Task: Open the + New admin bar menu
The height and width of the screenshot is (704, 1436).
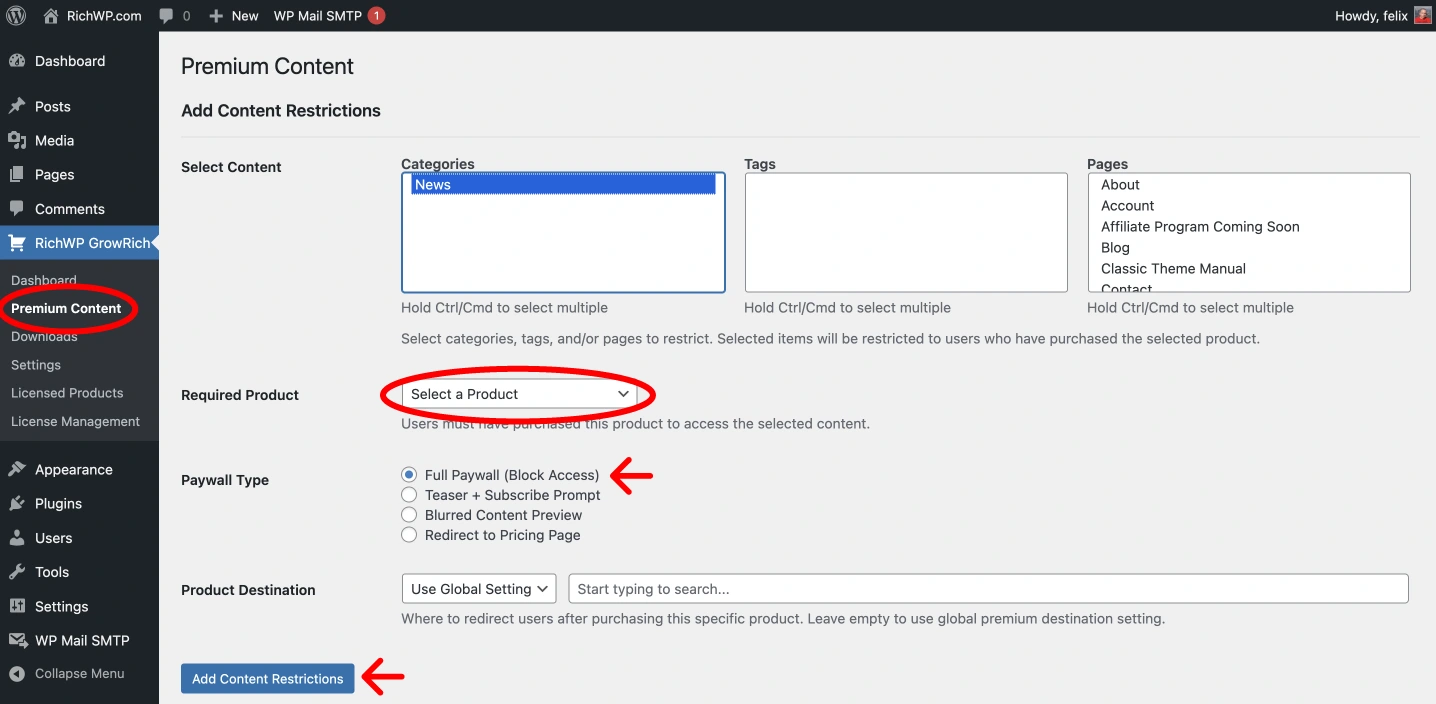Action: click(x=234, y=16)
